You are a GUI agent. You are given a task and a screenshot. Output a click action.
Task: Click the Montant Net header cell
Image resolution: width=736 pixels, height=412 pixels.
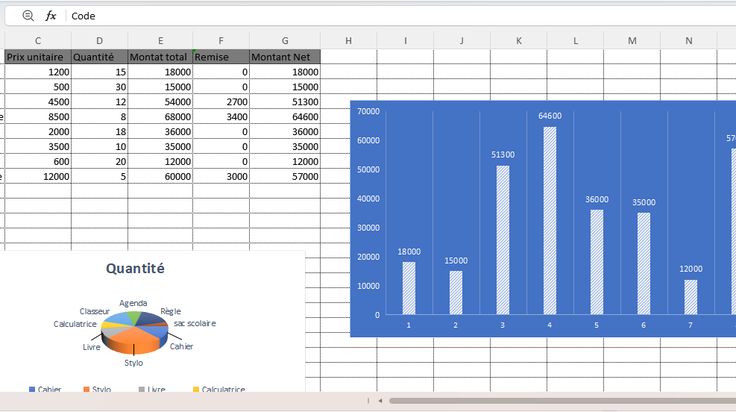pos(285,57)
